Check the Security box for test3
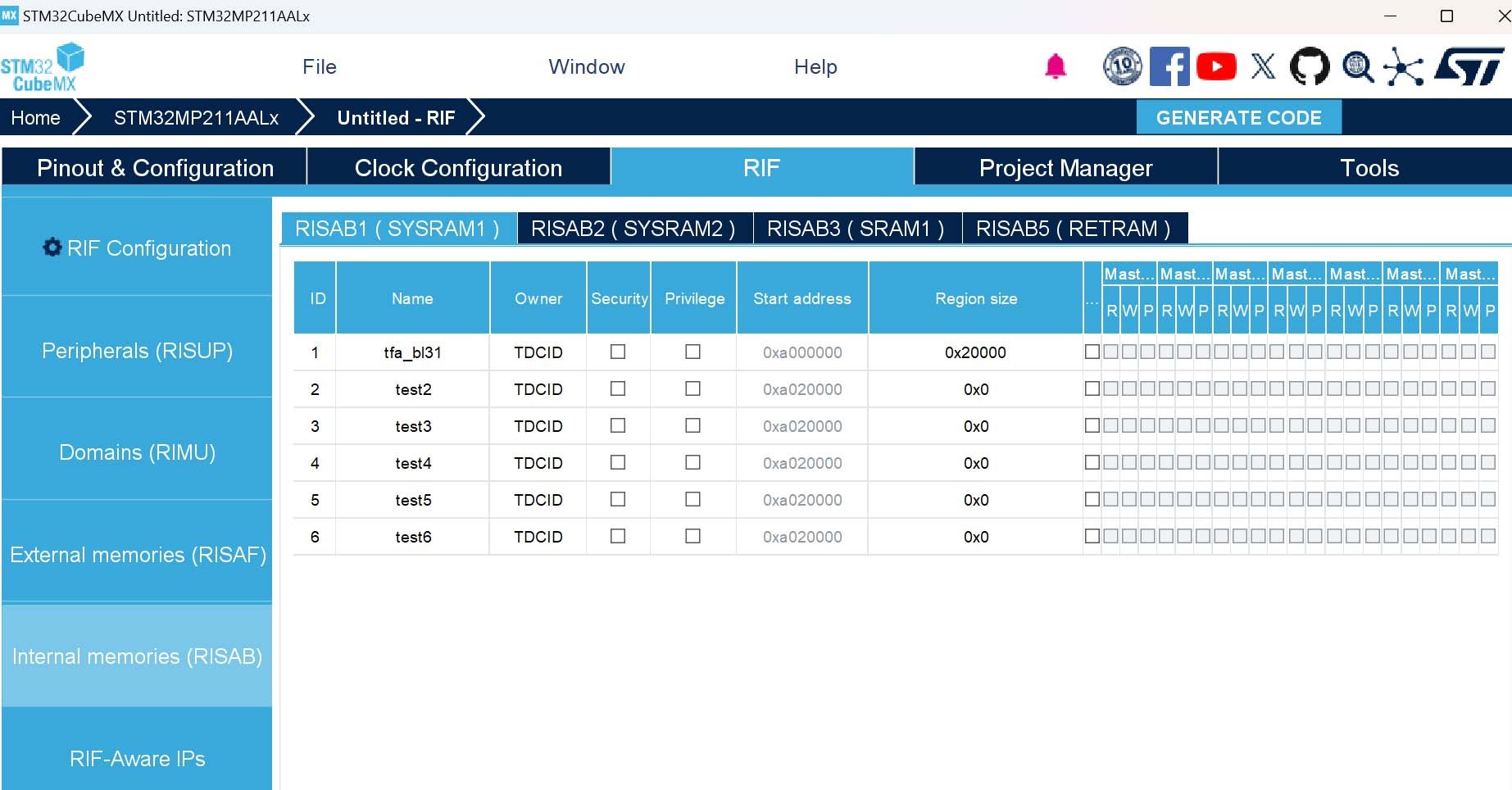The image size is (1512, 790). pyautogui.click(x=618, y=425)
